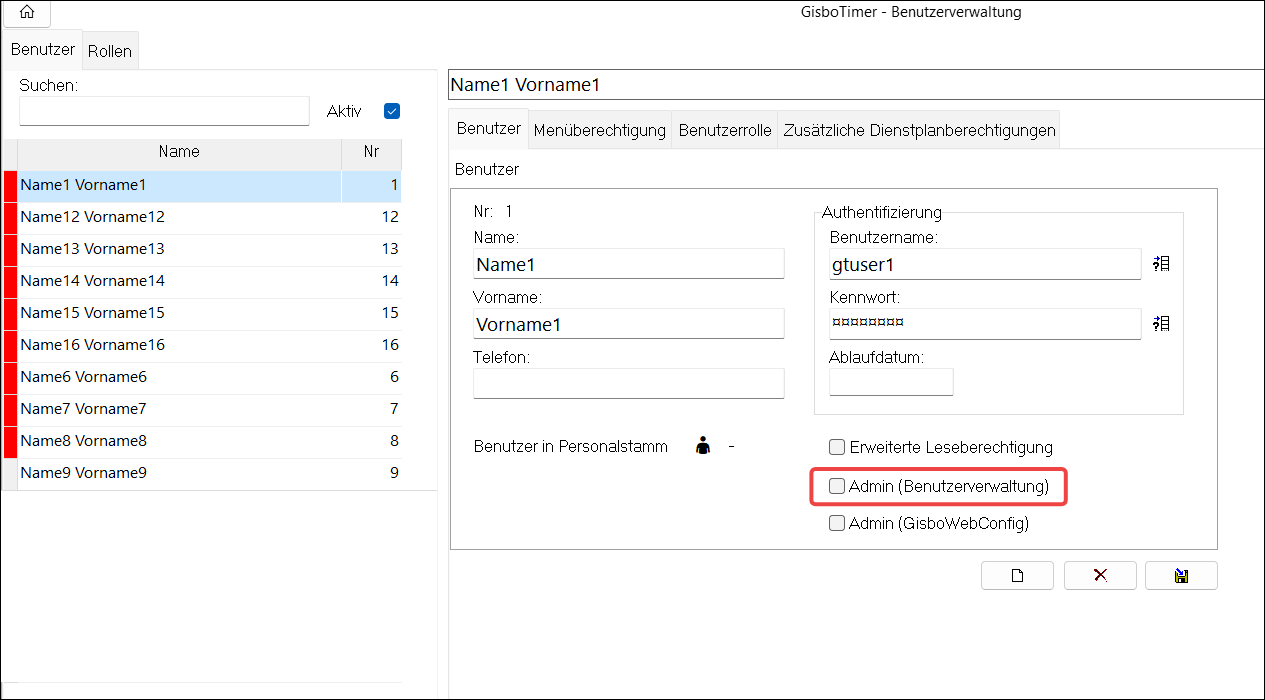Click the Ablaufdatum date field

(x=891, y=382)
